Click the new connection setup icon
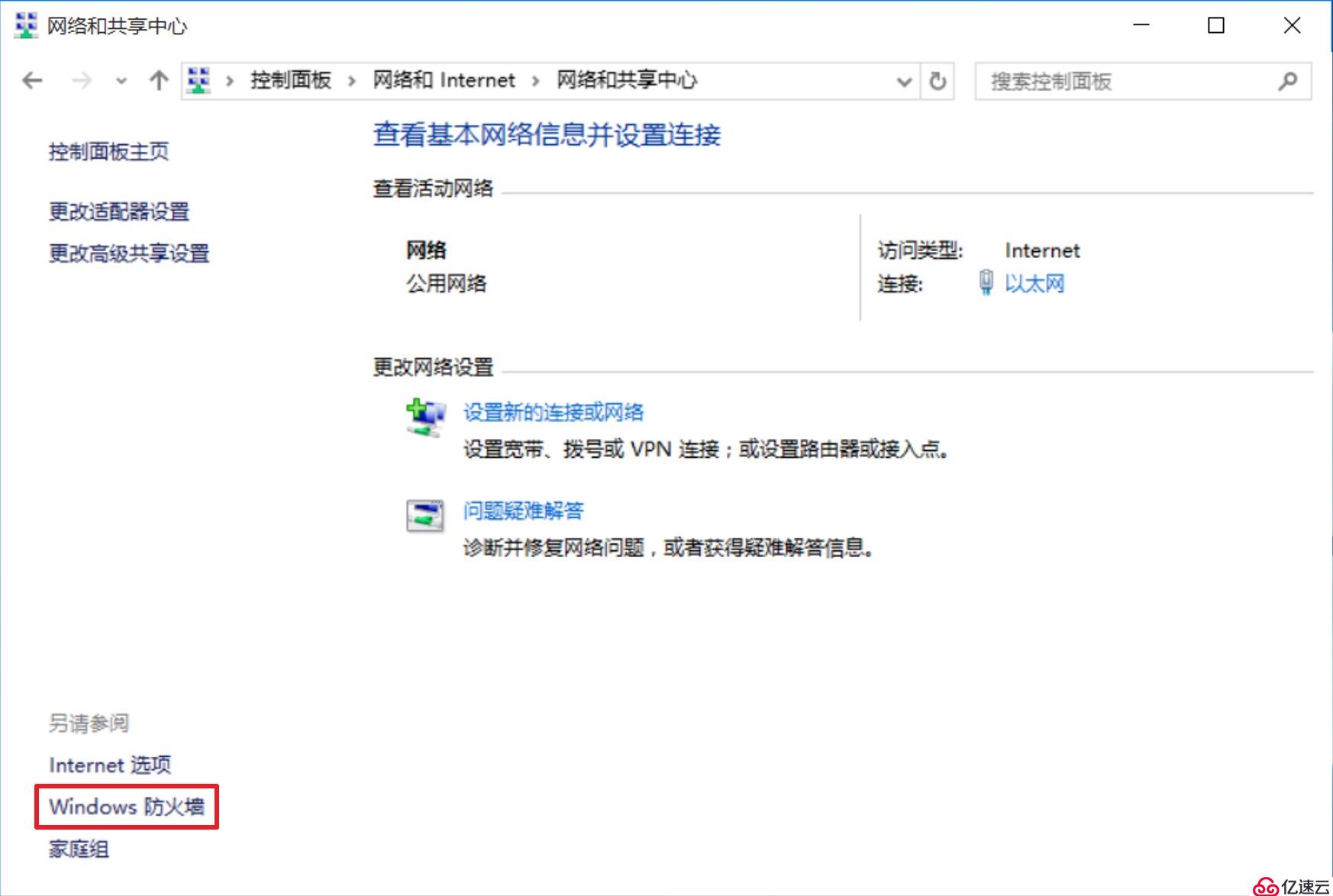The image size is (1333, 896). coord(425,417)
